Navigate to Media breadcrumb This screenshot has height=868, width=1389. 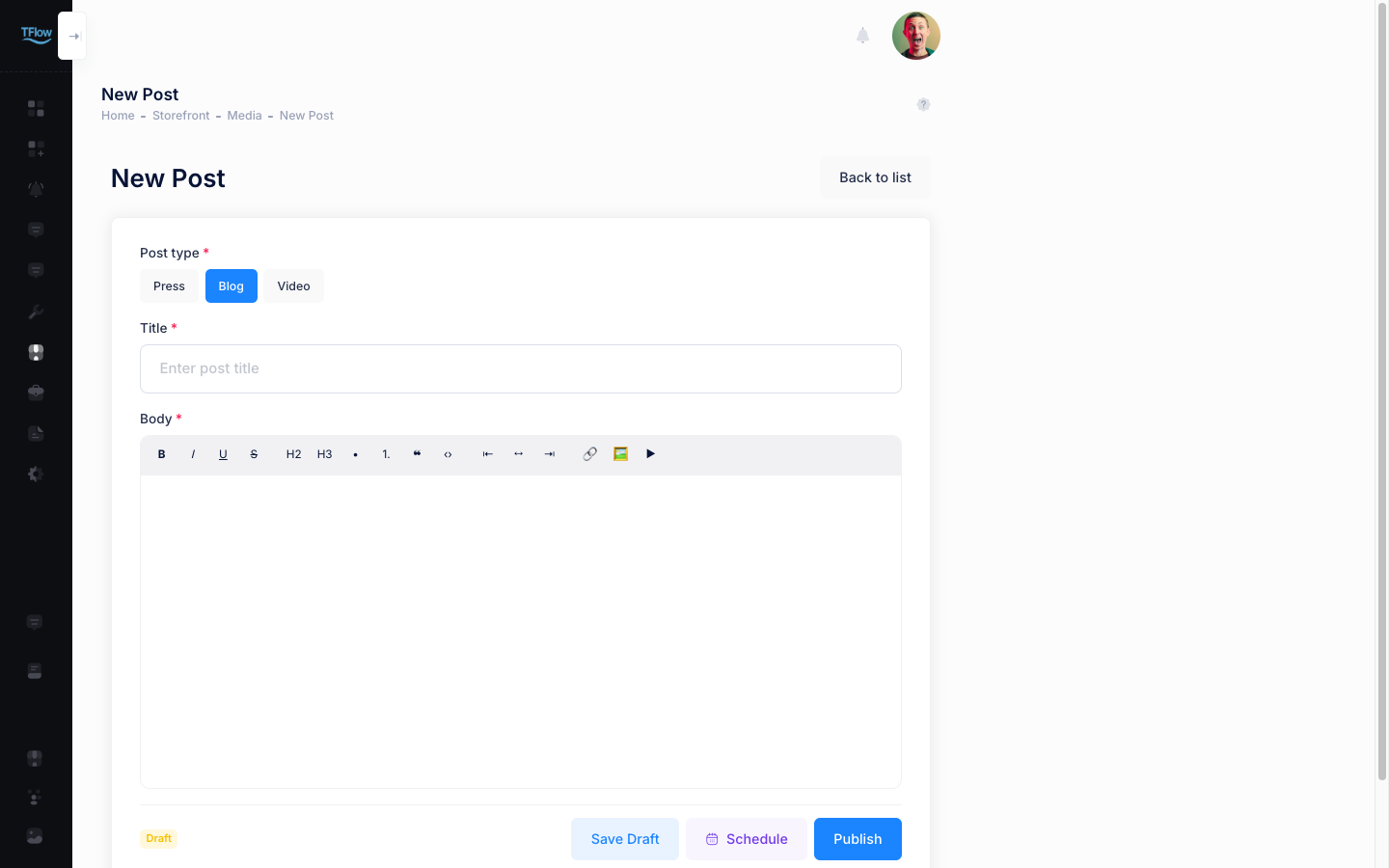(x=245, y=116)
